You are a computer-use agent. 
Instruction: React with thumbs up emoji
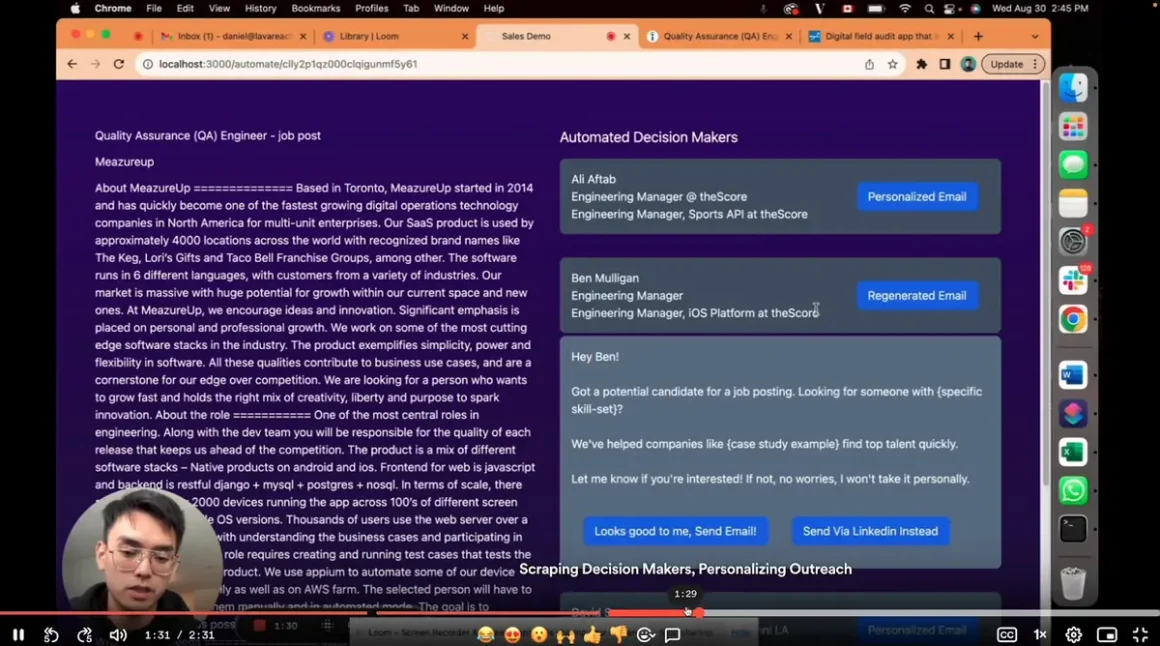click(x=592, y=635)
